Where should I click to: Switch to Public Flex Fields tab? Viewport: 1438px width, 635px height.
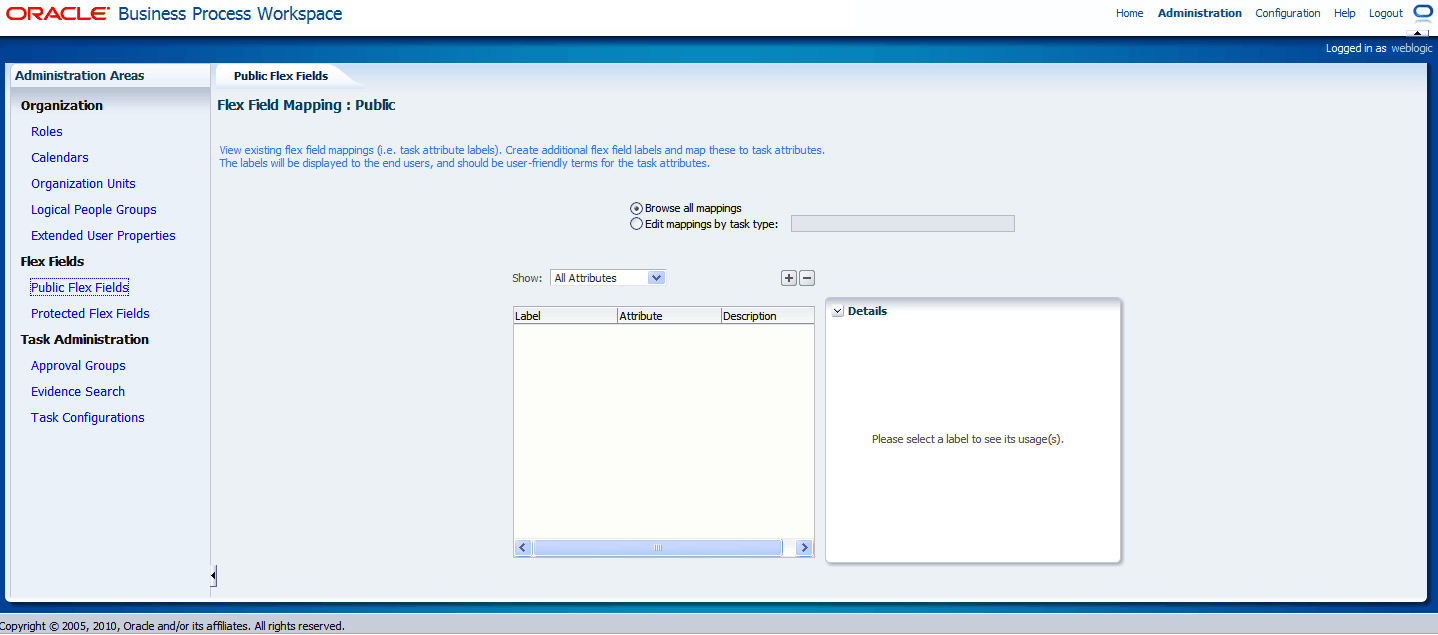point(280,76)
